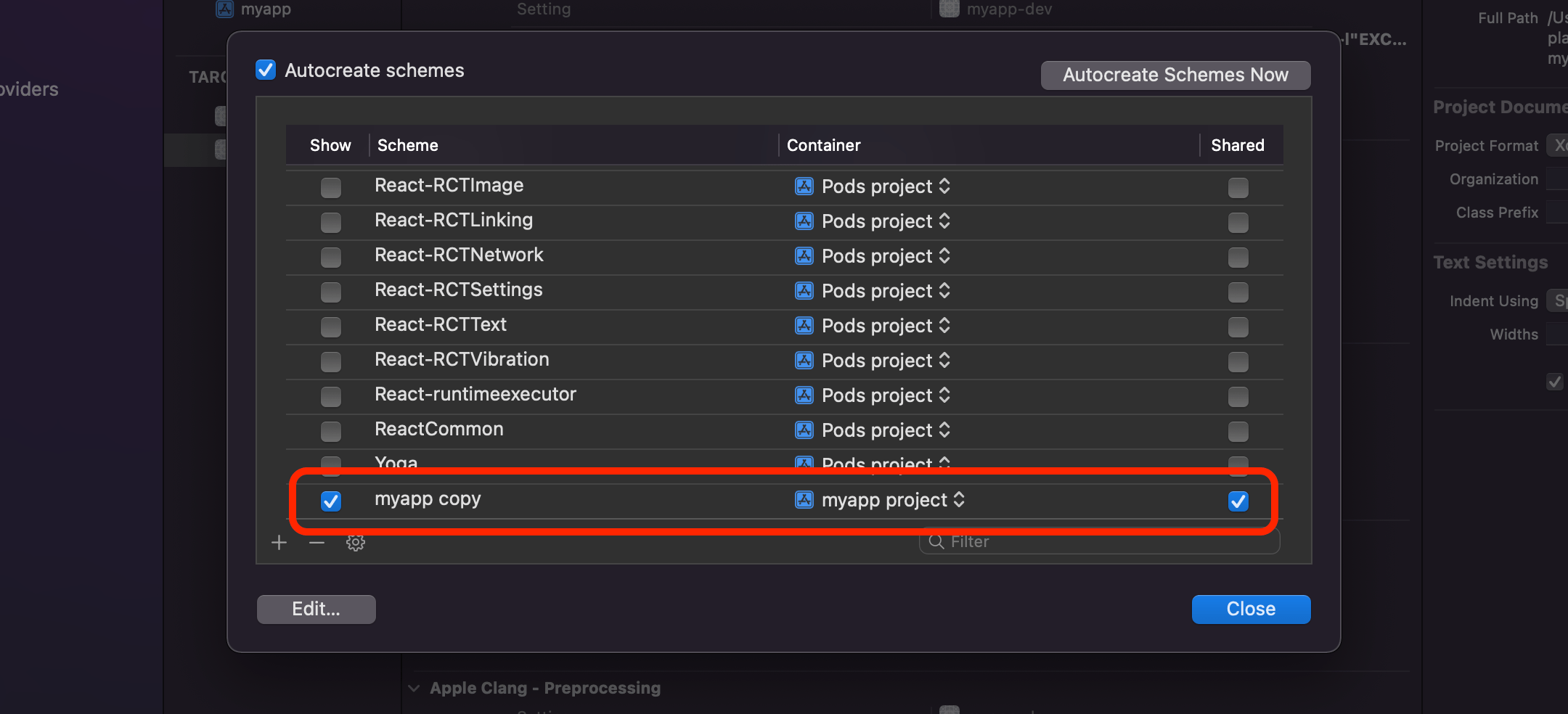Screen dimensions: 1568x714
Task: Click the Pods project icon next to Yoga
Action: (x=803, y=464)
